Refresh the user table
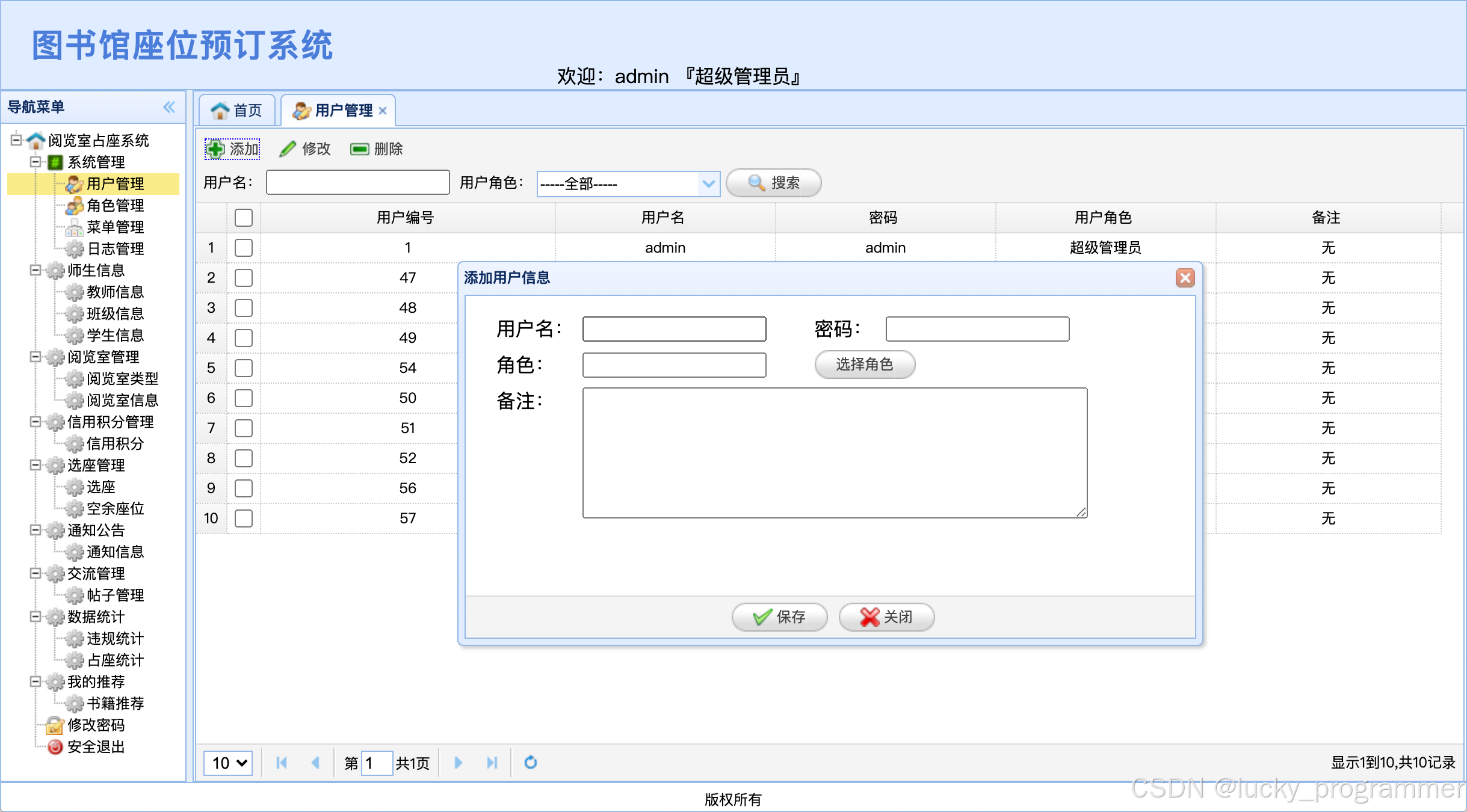Viewport: 1467px width, 812px height. (530, 762)
